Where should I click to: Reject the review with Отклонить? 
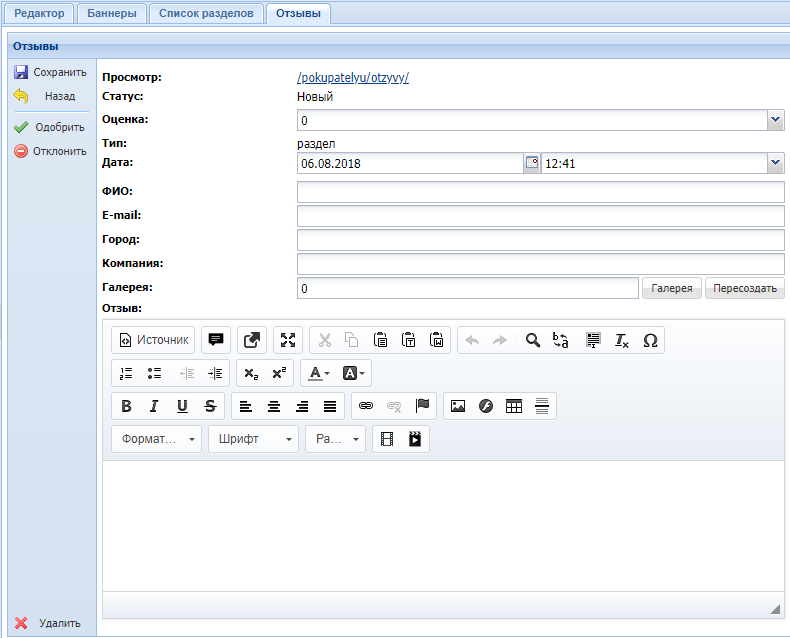[x=50, y=151]
